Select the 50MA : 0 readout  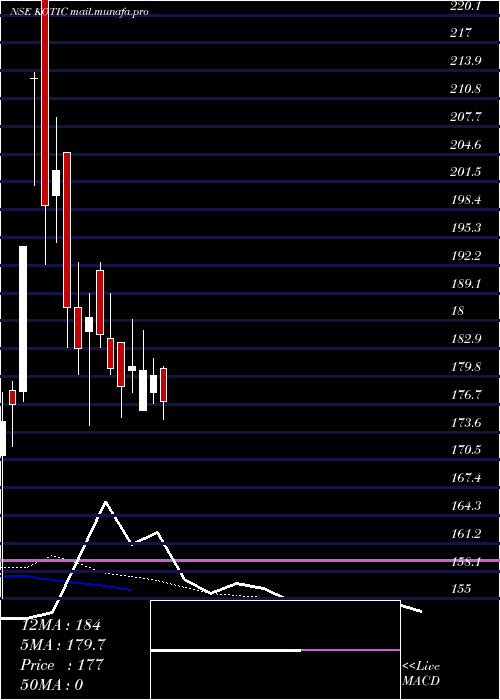point(52,684)
